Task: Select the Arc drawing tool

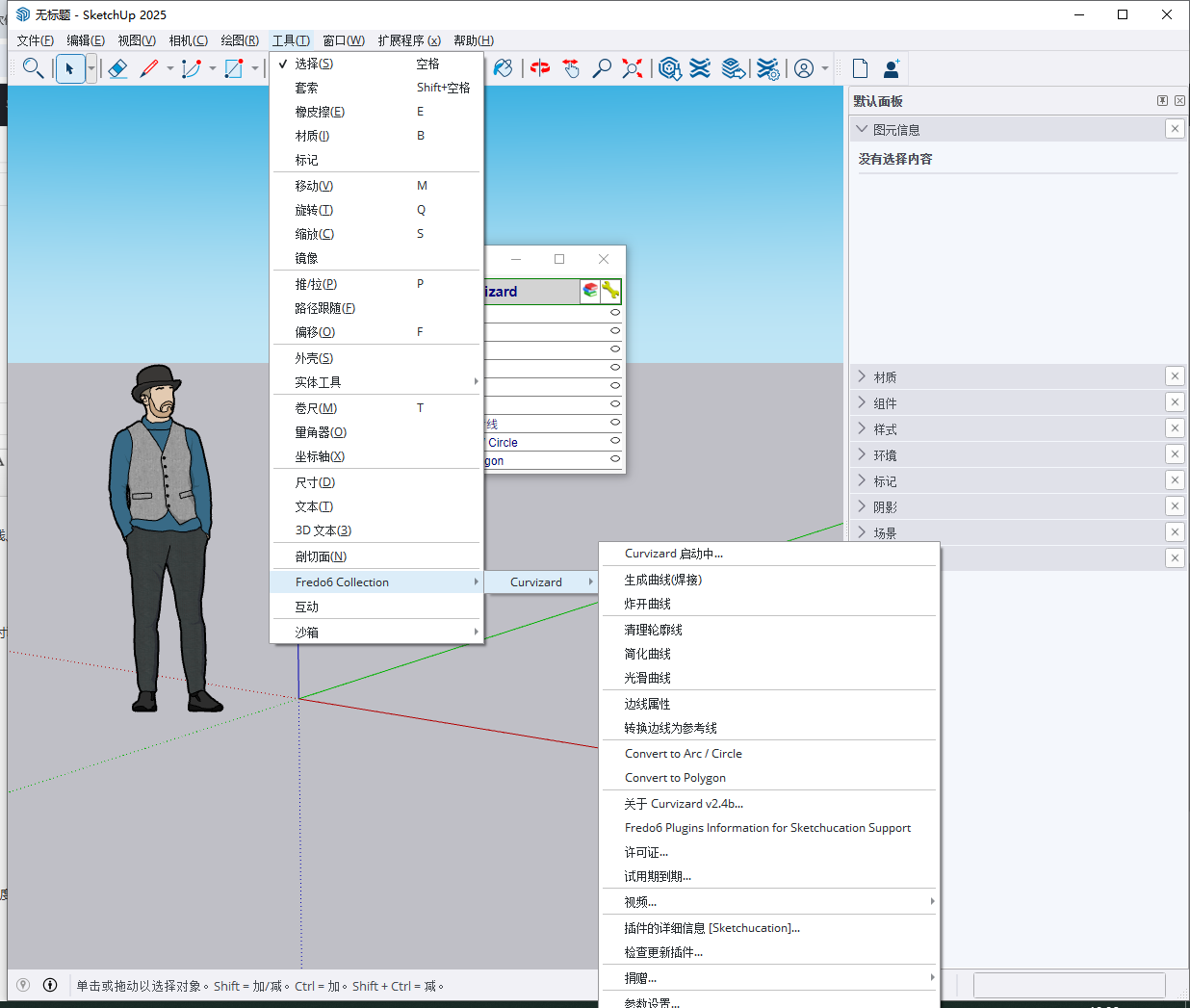Action: click(192, 68)
